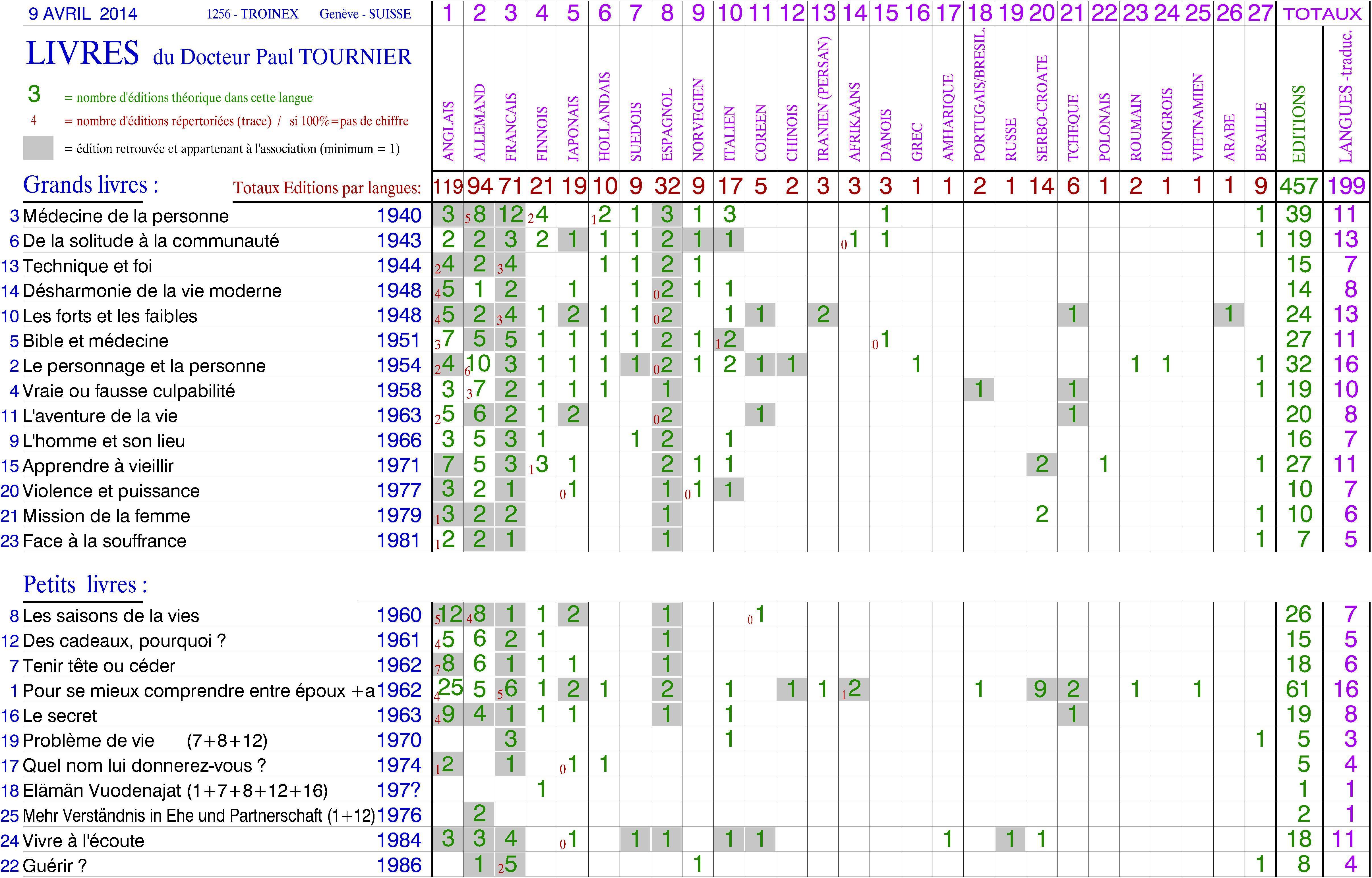
Task: Click the 119 English editions total
Action: pos(448,186)
